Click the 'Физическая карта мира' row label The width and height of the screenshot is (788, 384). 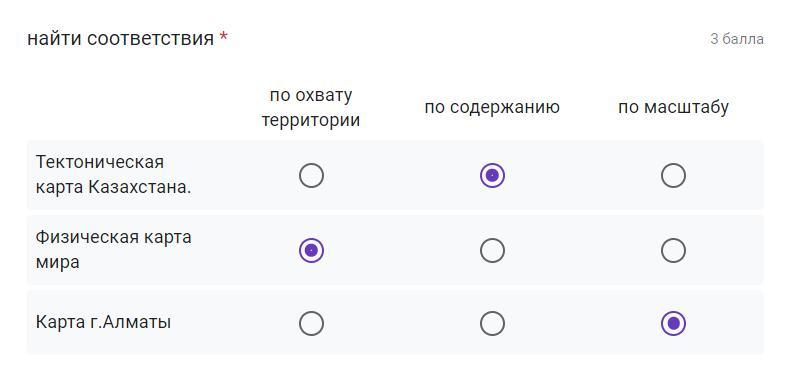click(x=113, y=249)
